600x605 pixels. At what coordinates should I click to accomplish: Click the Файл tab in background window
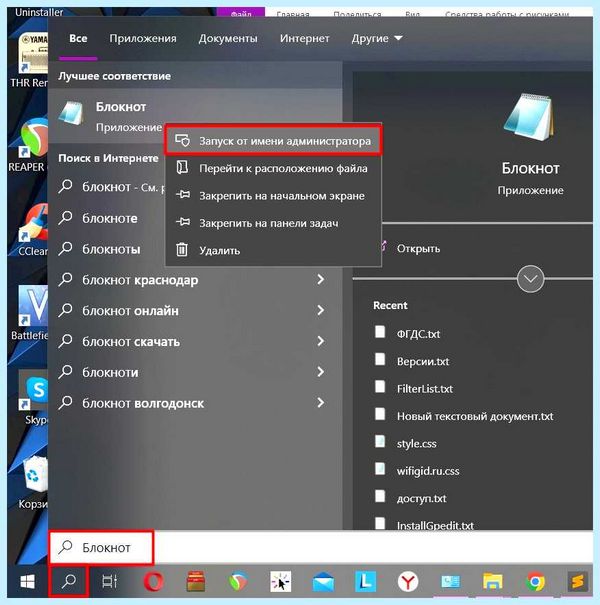[x=241, y=13]
